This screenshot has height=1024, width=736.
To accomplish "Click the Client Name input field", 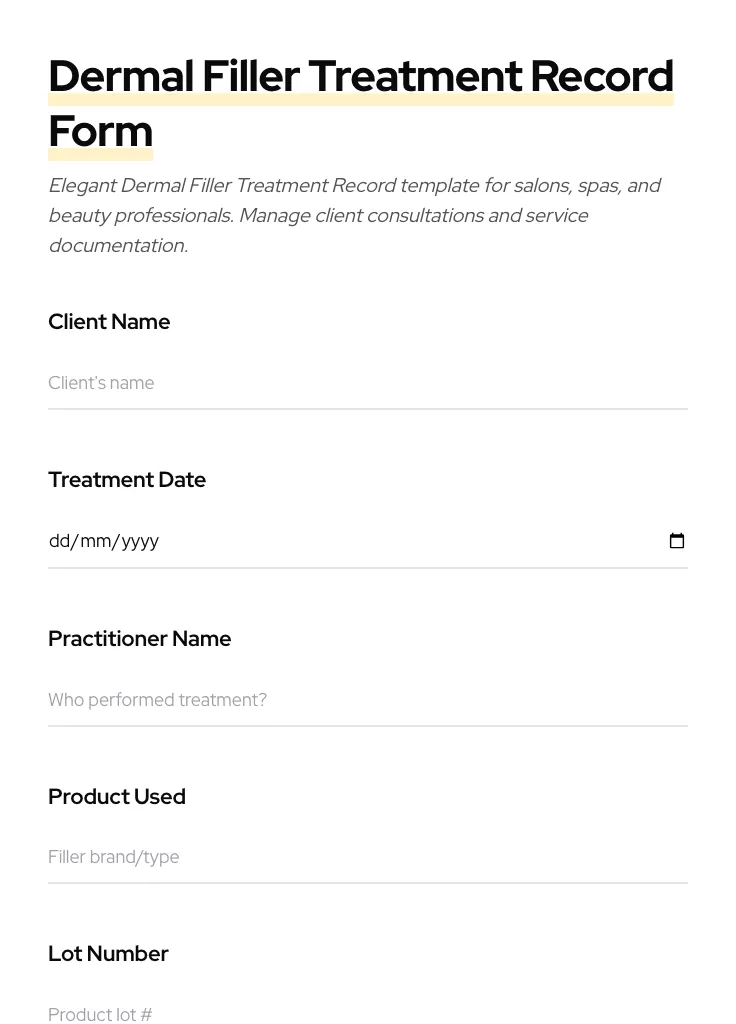I will [368, 383].
